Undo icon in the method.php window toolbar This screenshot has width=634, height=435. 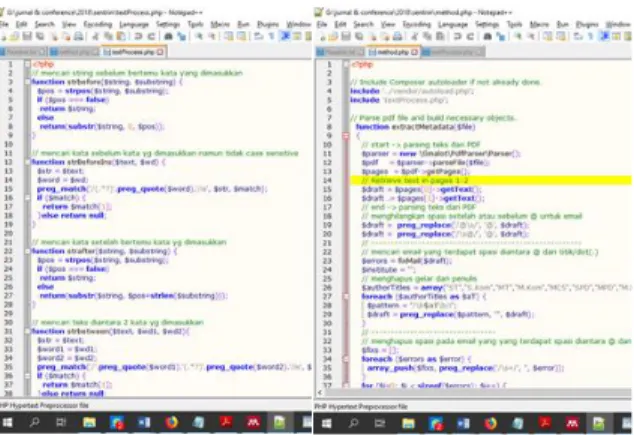point(457,37)
